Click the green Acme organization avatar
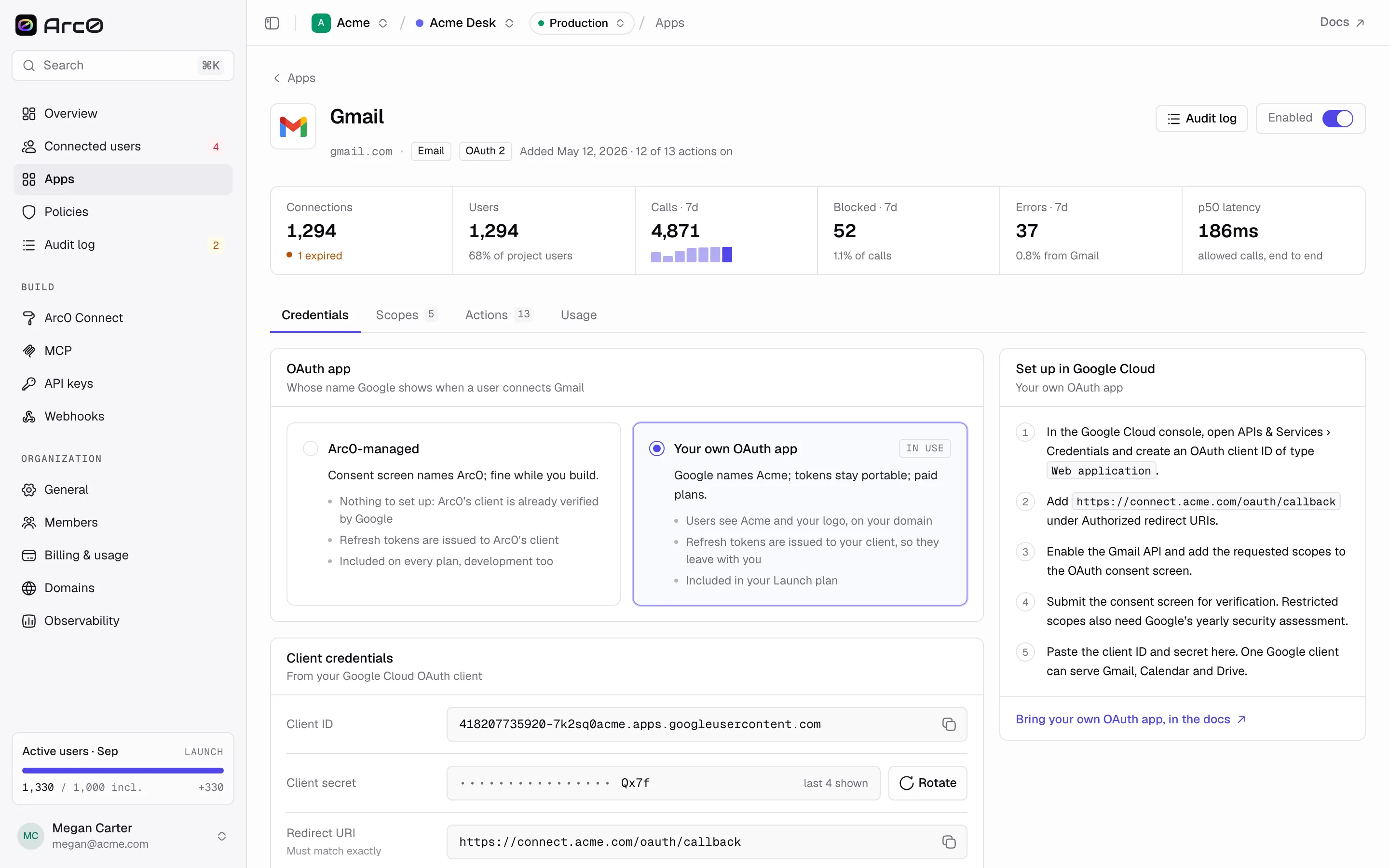1389x868 pixels. point(321,23)
